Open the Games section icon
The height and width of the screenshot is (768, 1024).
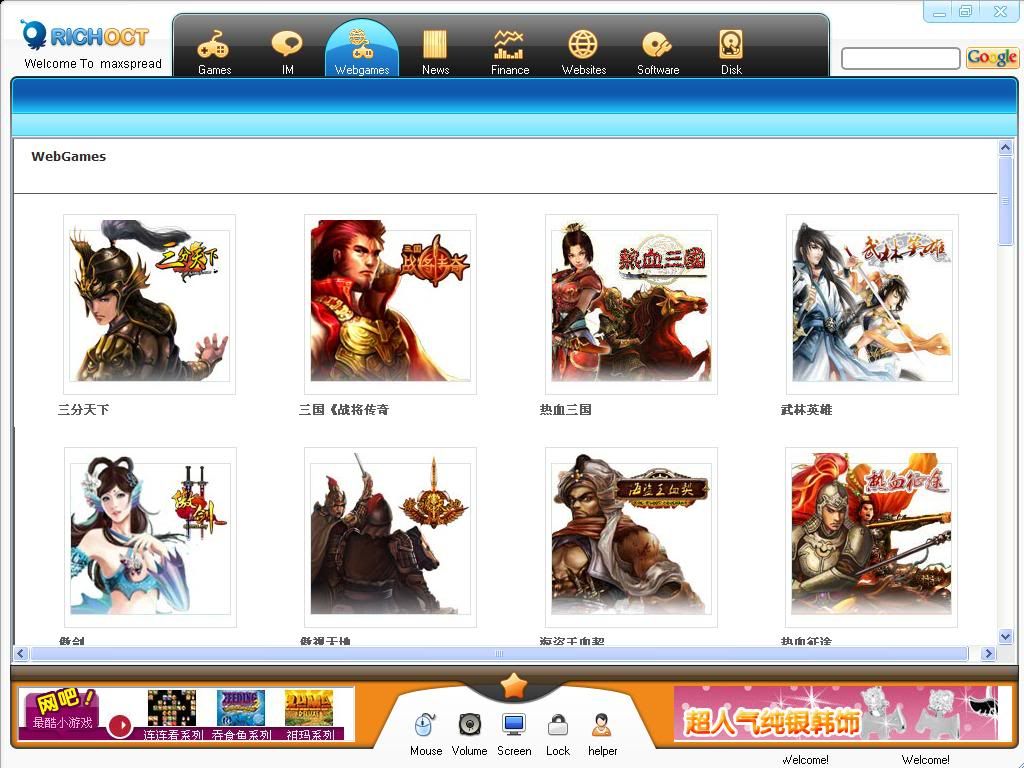click(214, 46)
